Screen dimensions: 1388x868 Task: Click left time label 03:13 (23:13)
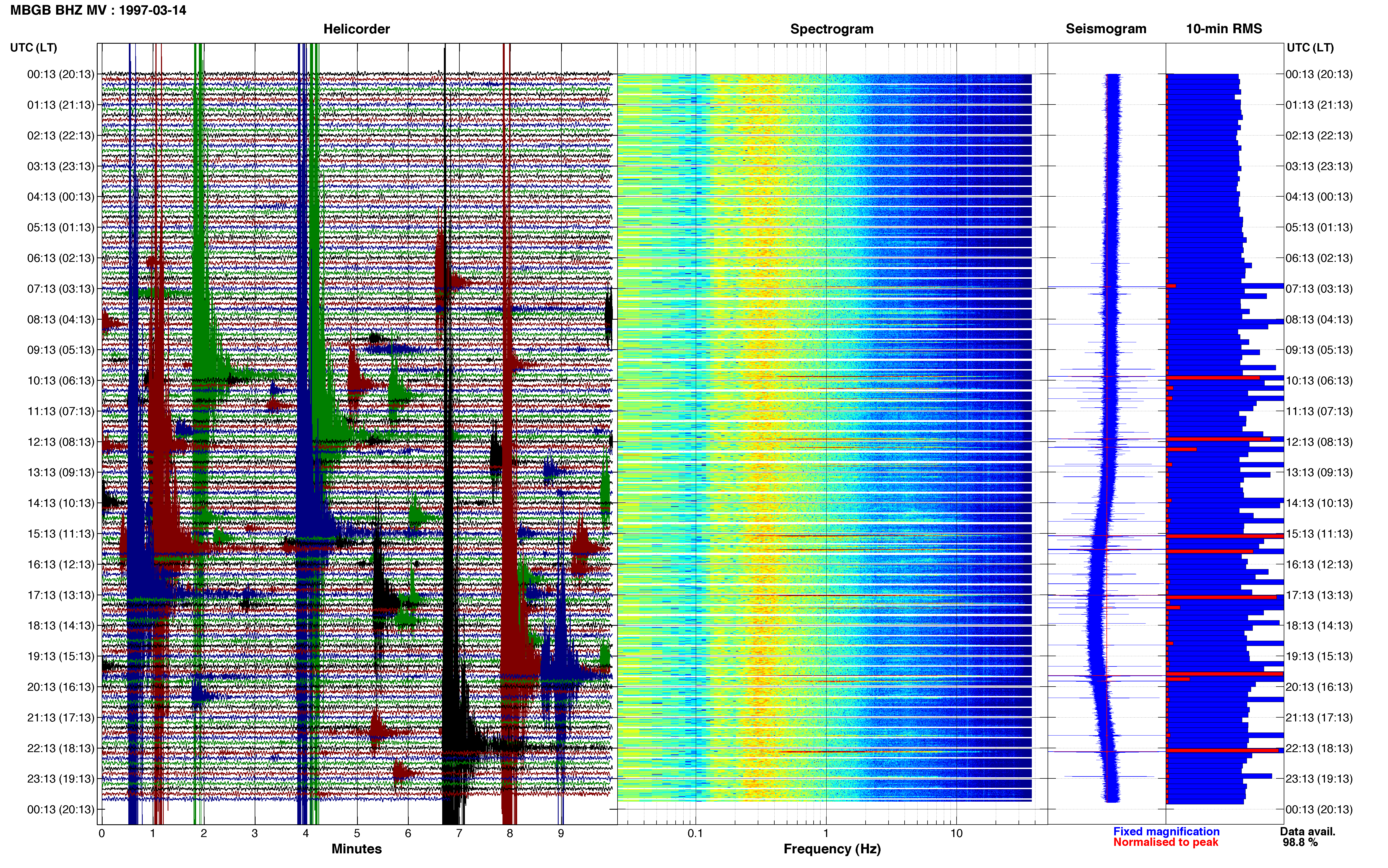tap(61, 166)
